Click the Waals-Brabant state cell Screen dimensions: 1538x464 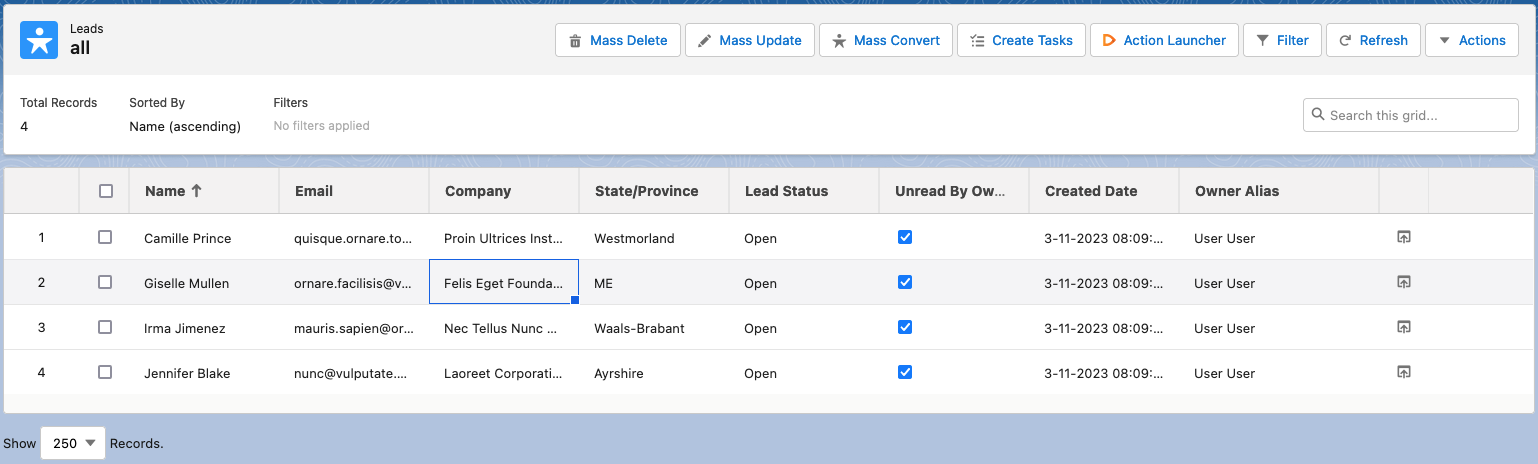(654, 328)
